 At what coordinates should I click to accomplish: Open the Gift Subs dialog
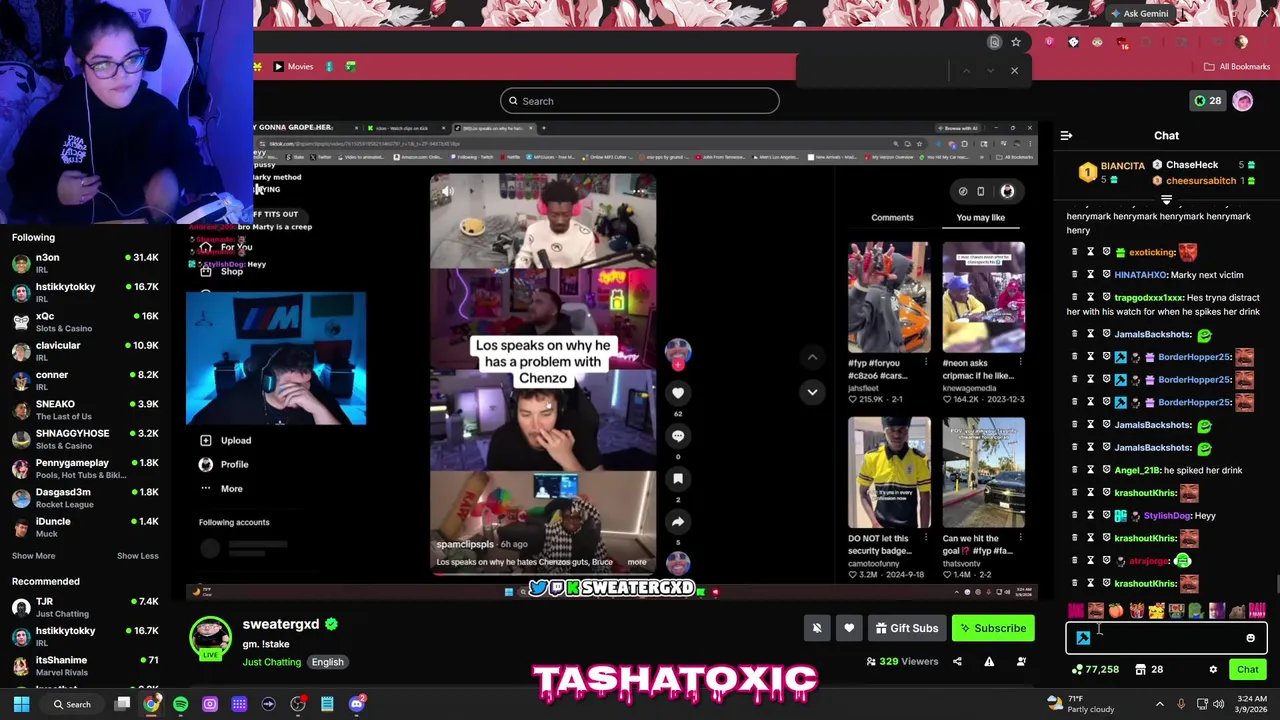pyautogui.click(x=907, y=628)
